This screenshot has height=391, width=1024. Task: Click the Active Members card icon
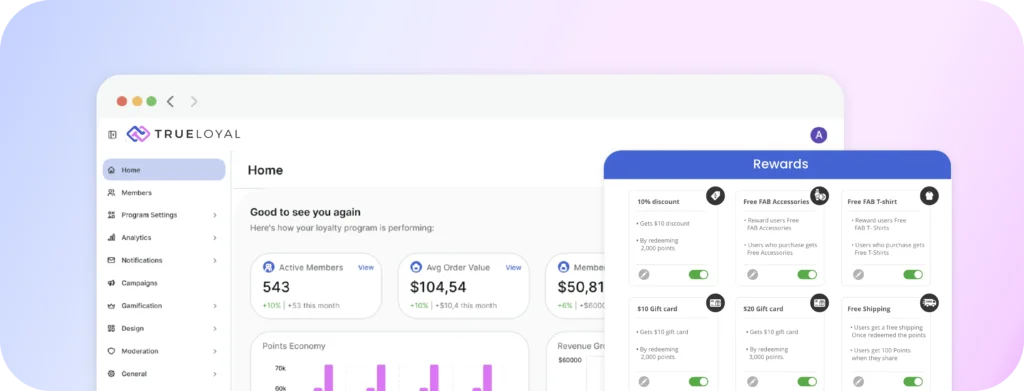tap(268, 267)
